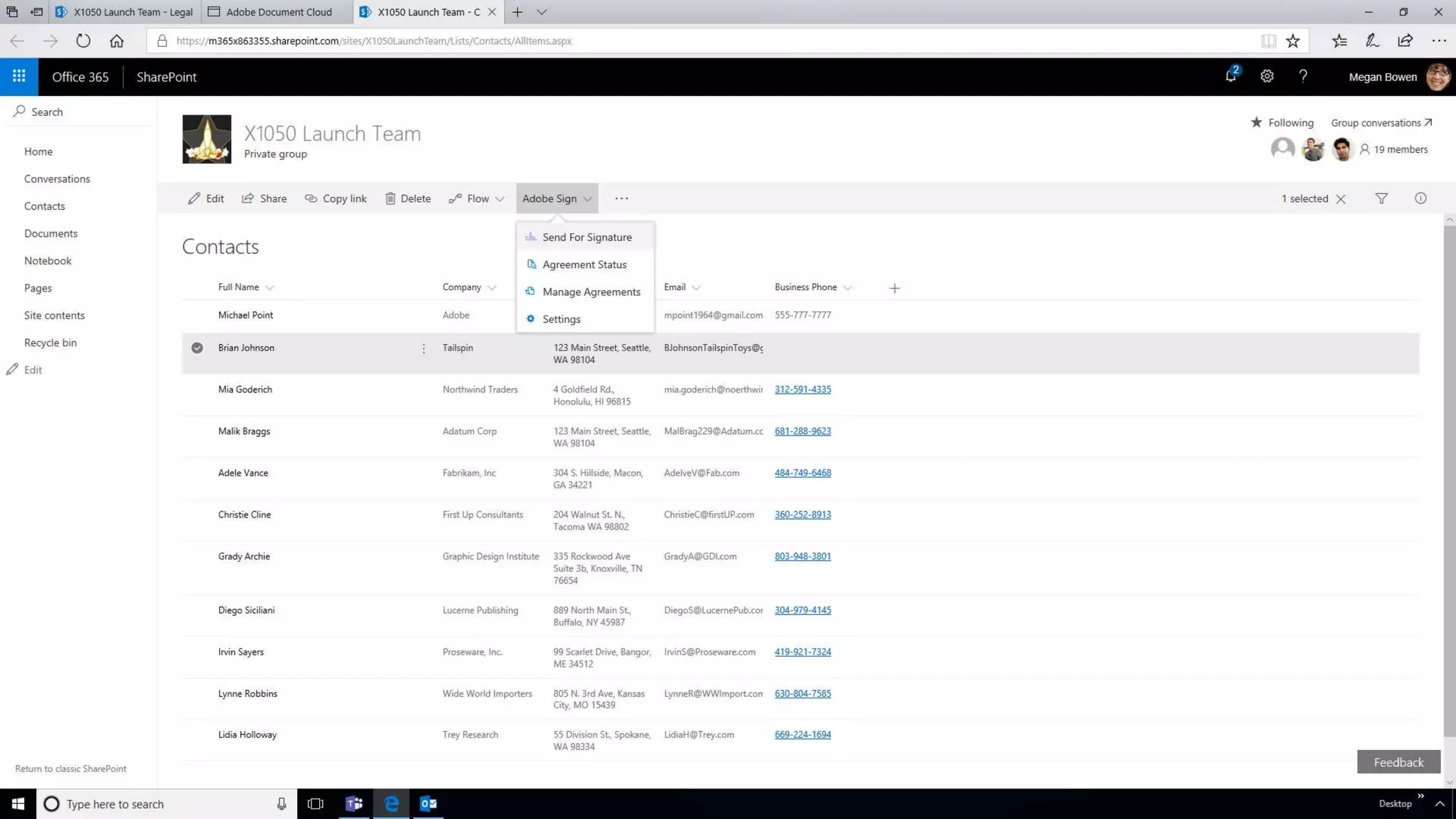
Task: Click Mia Goderich's phone number link
Action: click(802, 390)
